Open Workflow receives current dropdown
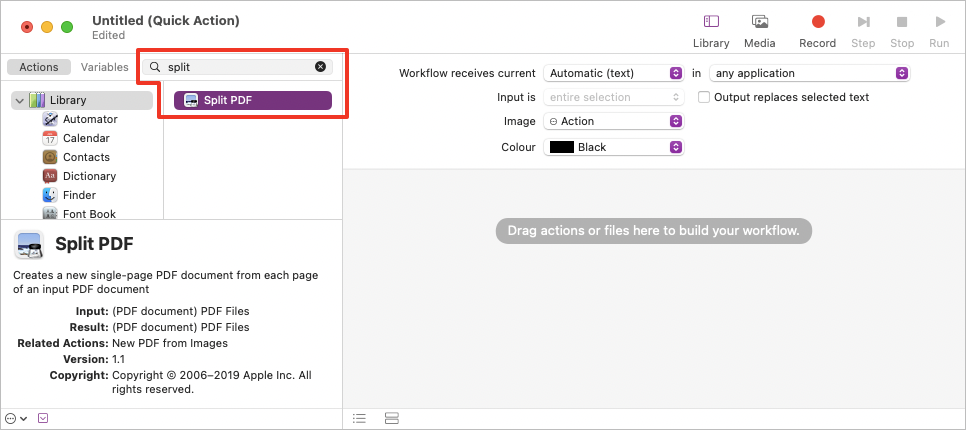The height and width of the screenshot is (430, 966). pos(613,73)
